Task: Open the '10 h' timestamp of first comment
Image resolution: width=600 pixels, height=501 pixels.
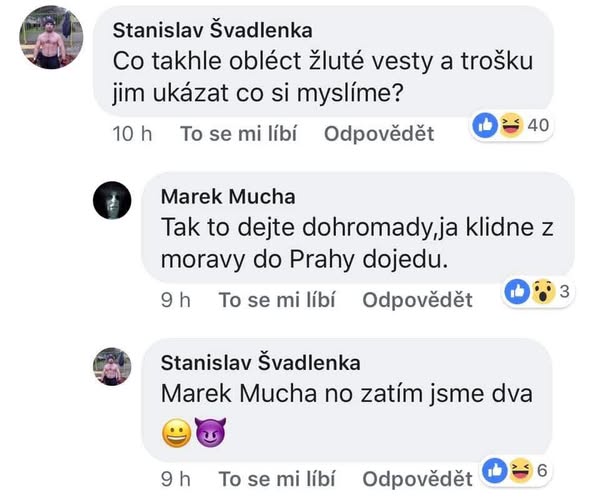Action: [131, 135]
